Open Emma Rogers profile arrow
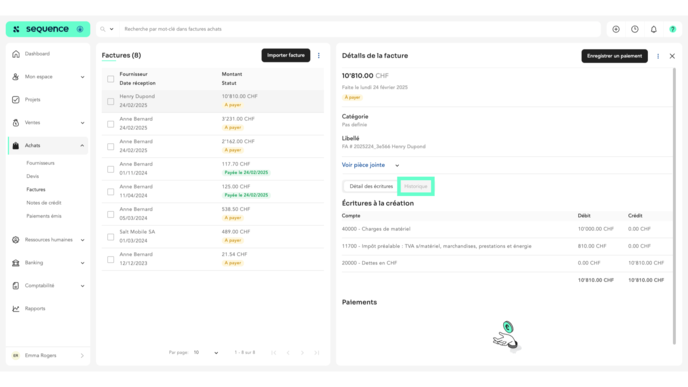Screen dimensions: 688x387 [82, 356]
